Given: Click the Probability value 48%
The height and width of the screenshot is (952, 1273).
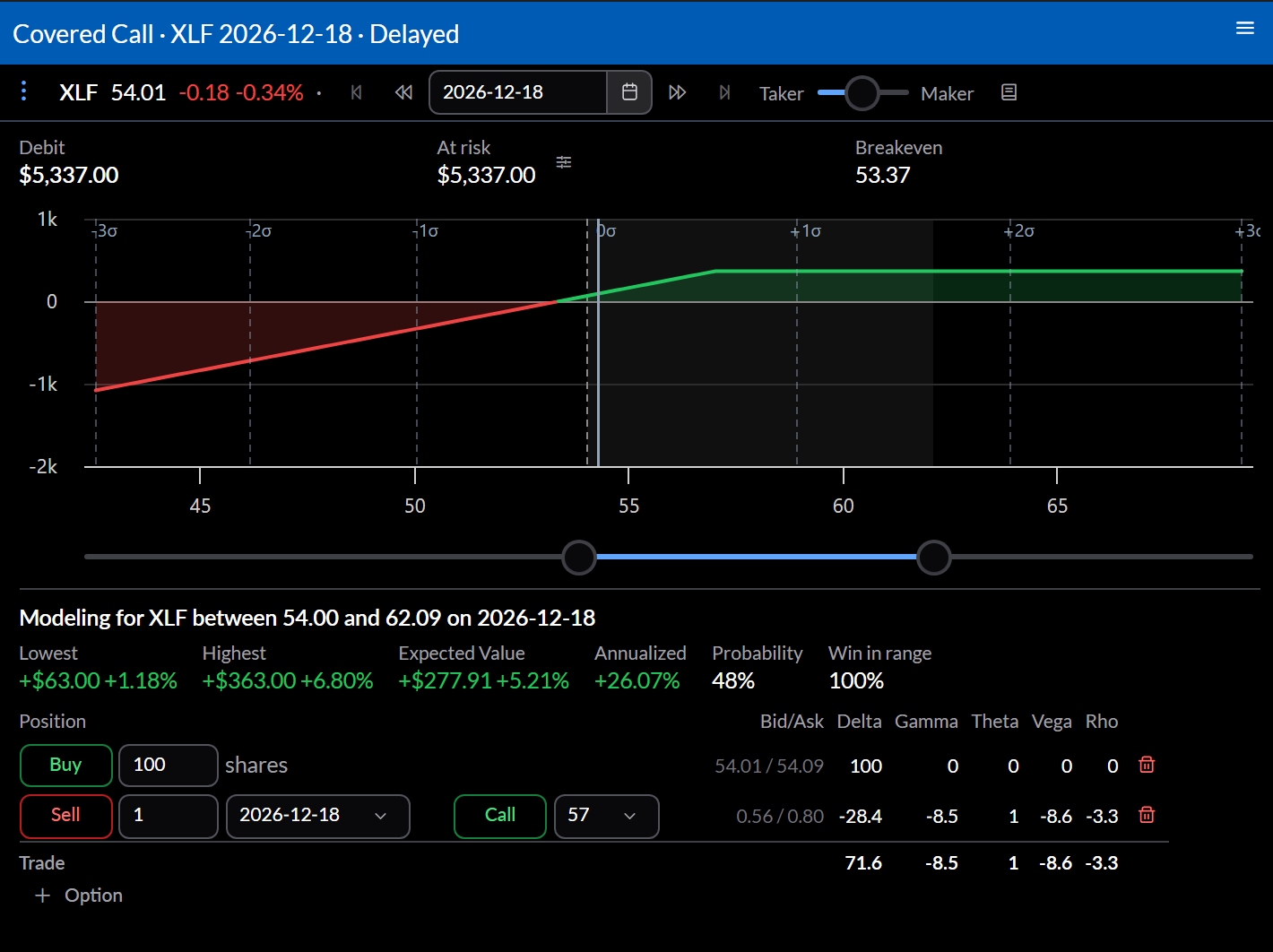Looking at the screenshot, I should click(x=733, y=680).
